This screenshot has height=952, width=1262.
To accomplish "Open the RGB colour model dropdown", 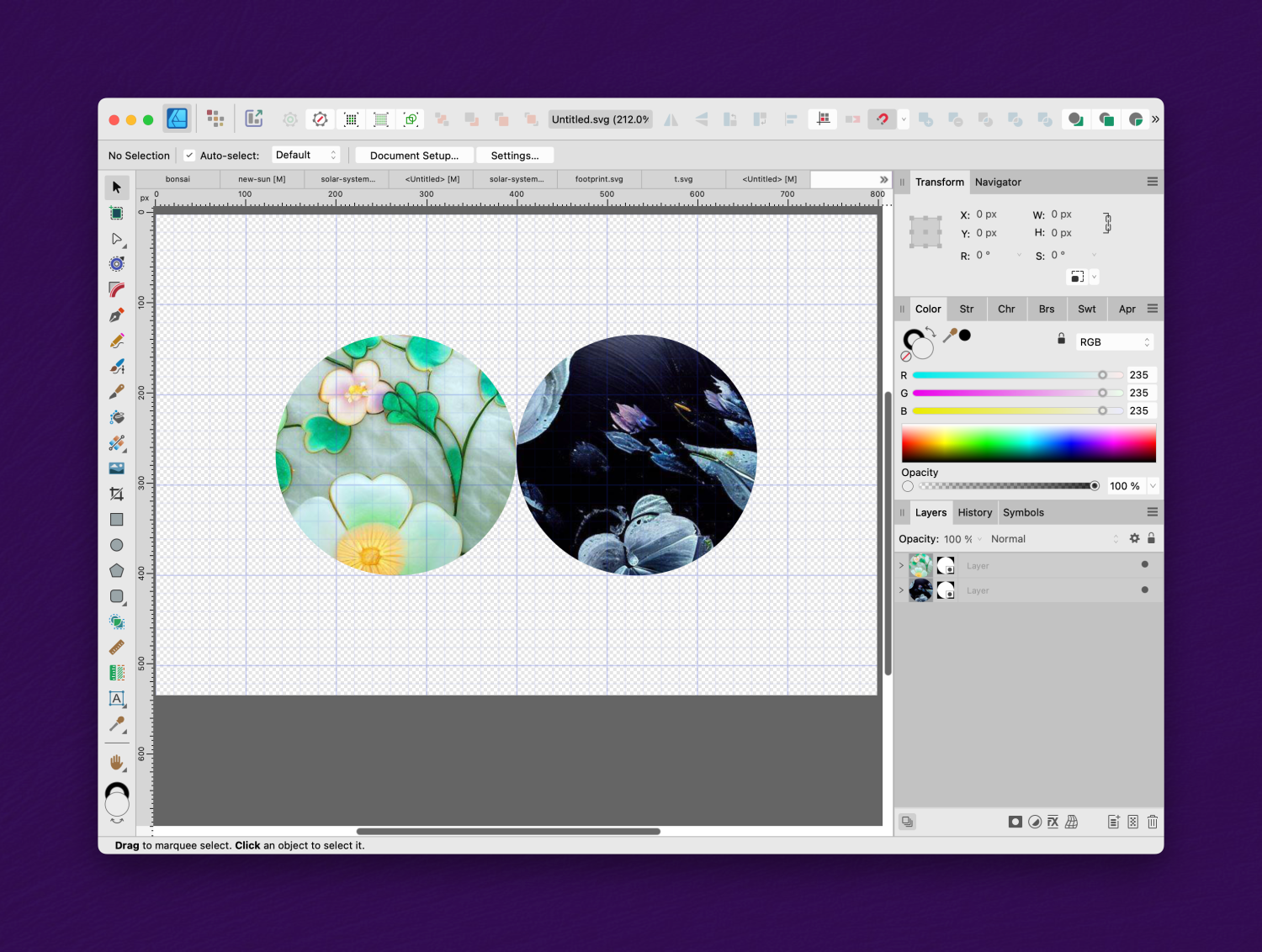I will pos(1114,341).
